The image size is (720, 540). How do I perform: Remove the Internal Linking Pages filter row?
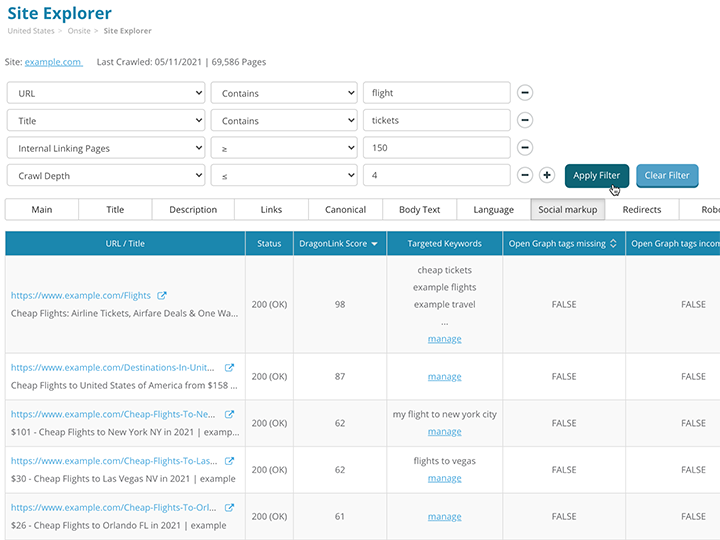[x=525, y=148]
